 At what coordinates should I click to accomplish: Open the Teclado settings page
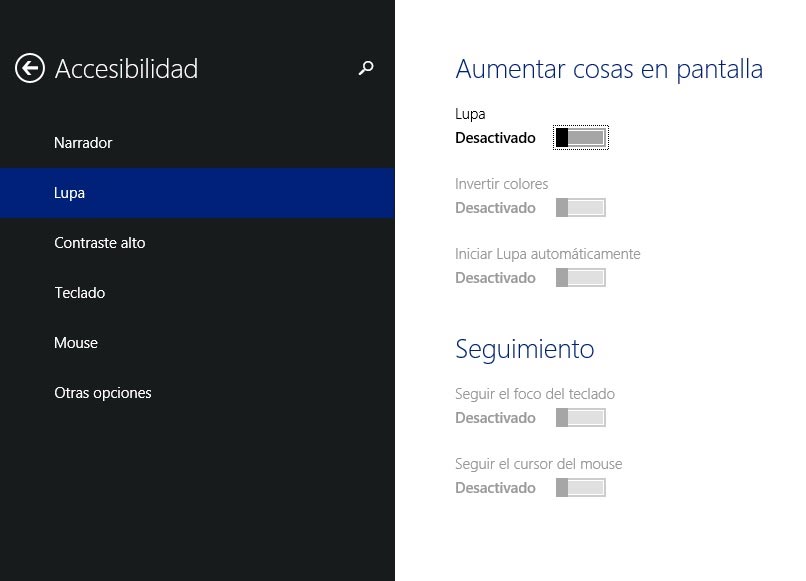point(80,293)
